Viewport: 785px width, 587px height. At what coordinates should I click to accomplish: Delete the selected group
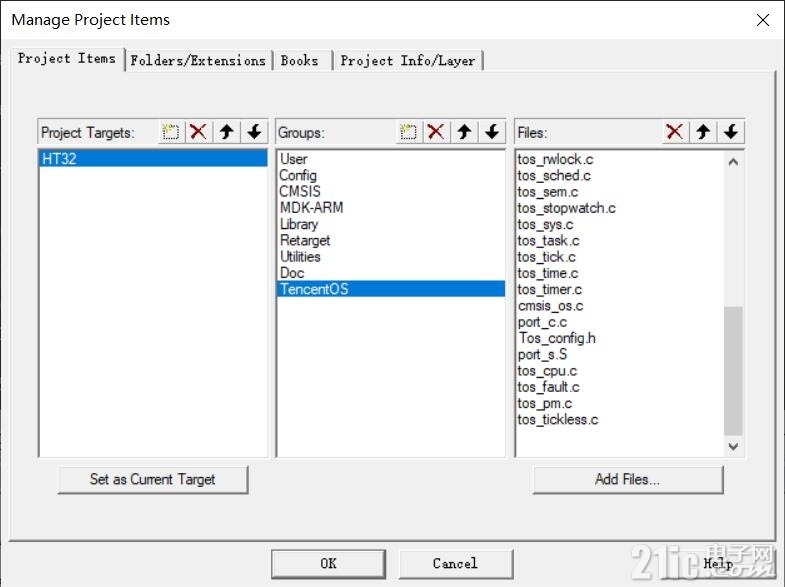436,132
